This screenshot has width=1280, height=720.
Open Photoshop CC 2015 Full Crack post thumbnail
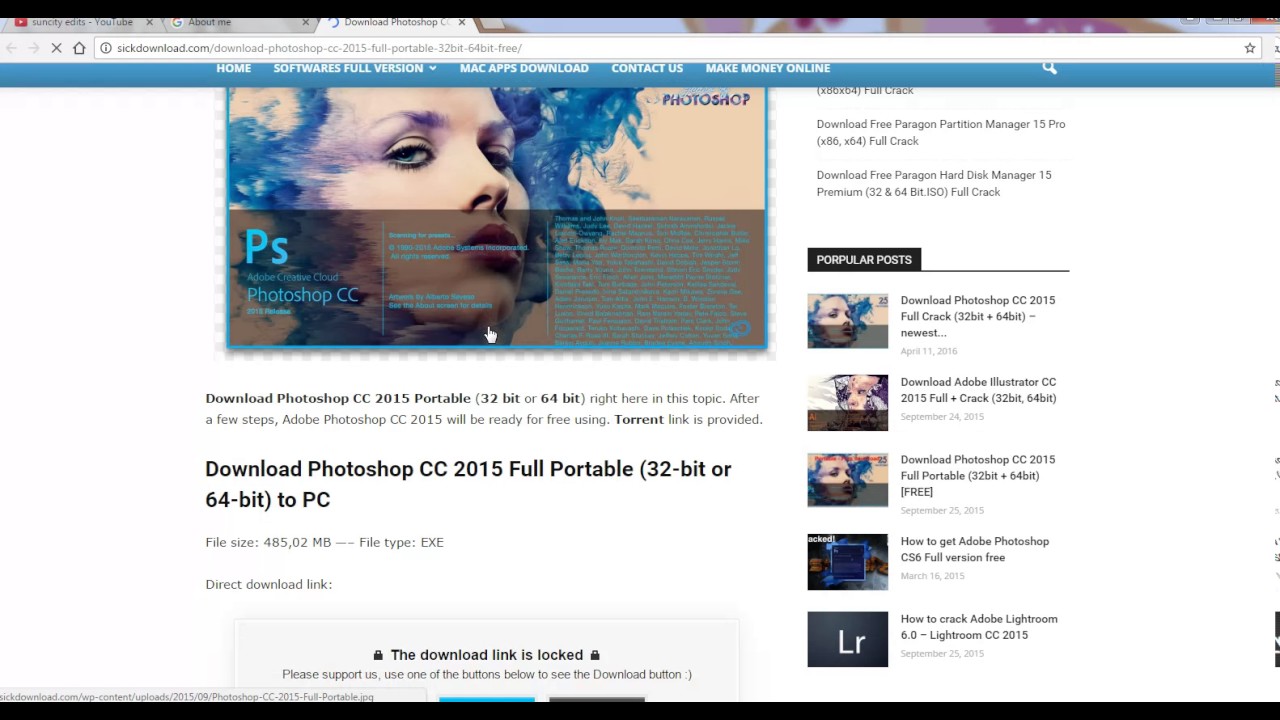848,321
